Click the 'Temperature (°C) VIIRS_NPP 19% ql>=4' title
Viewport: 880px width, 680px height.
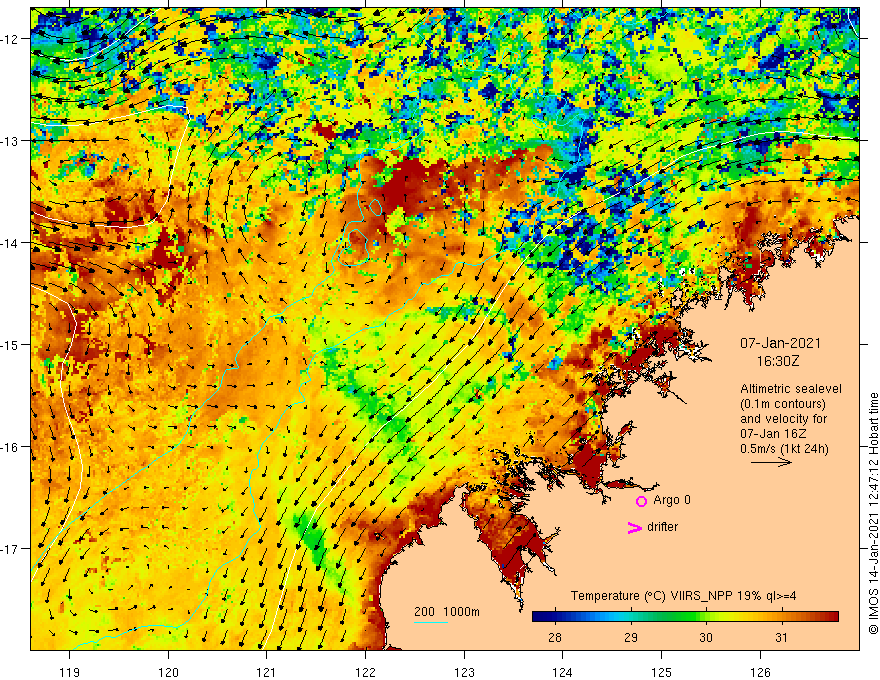click(683, 596)
